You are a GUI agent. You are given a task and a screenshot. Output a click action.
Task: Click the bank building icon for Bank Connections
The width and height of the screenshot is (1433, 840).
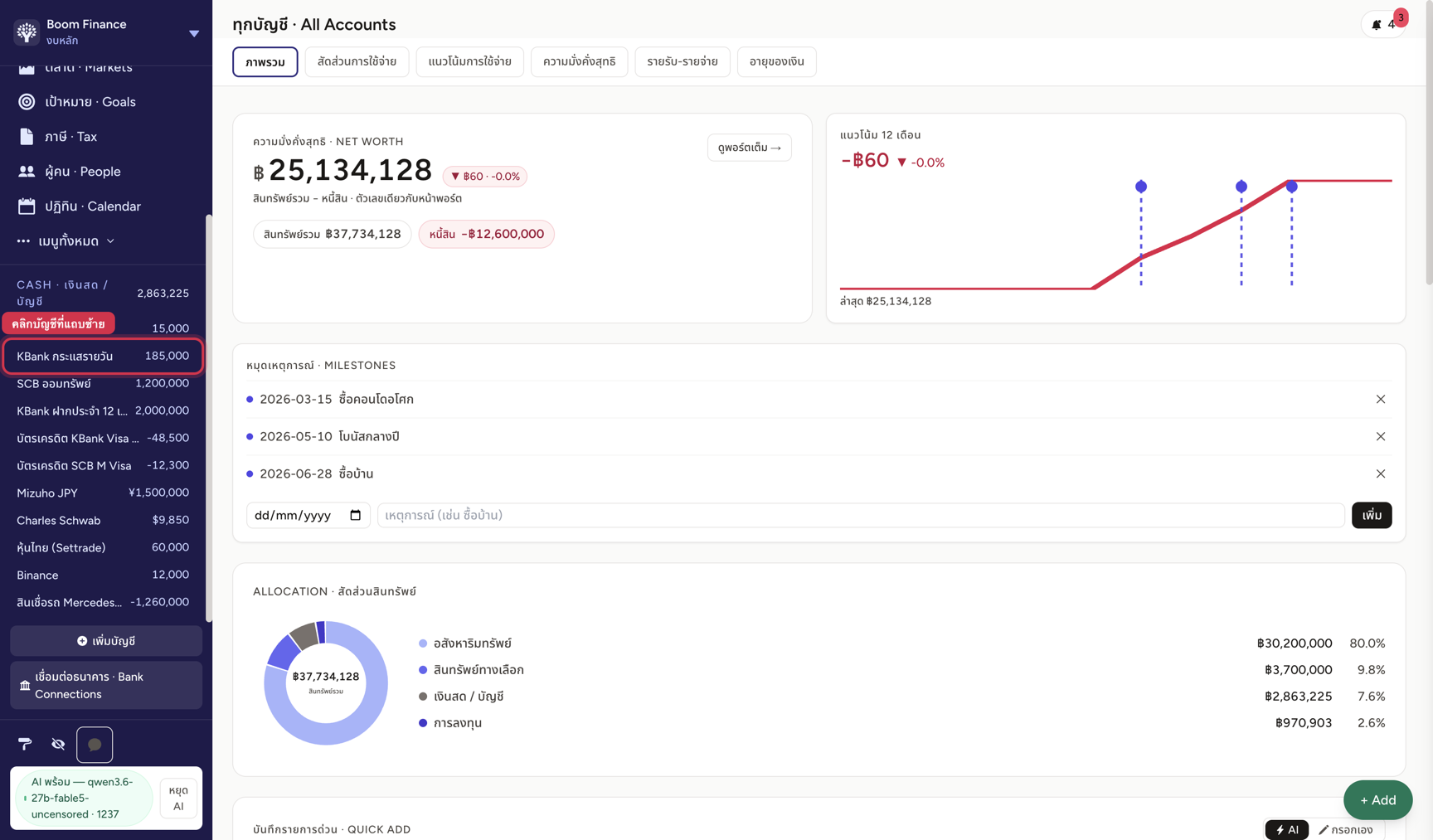pyautogui.click(x=25, y=686)
